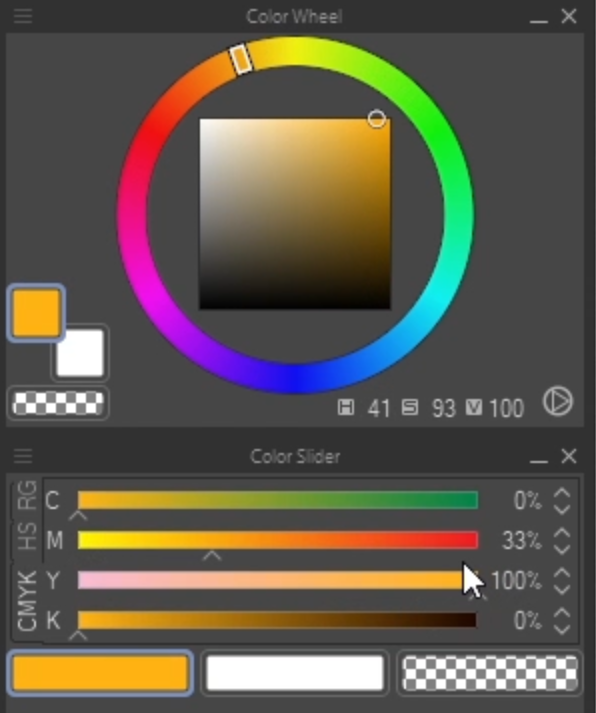Switch to the RGB slider tab
This screenshot has width=596, height=713.
point(26,496)
